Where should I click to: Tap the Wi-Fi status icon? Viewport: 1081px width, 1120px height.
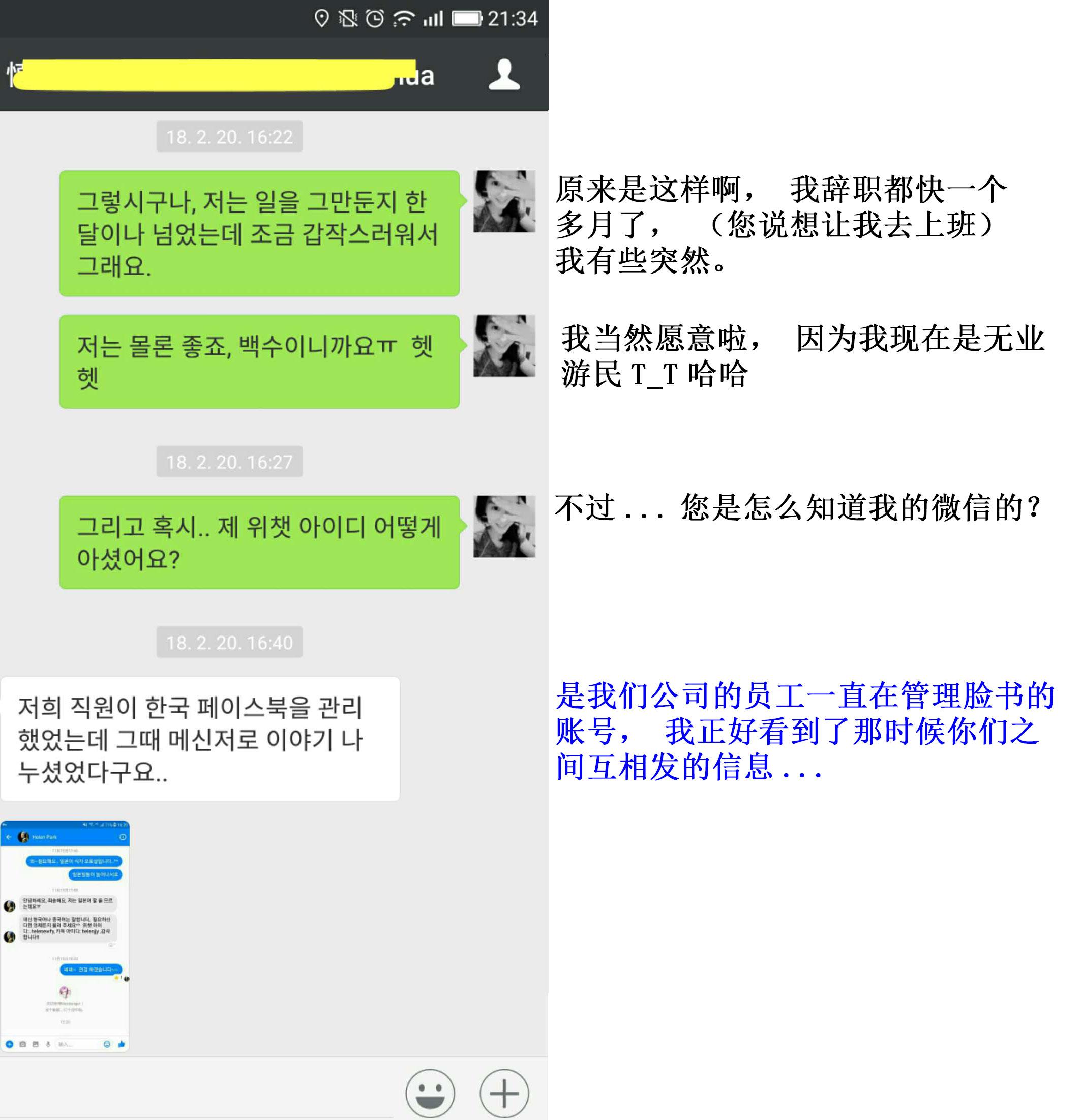pyautogui.click(x=404, y=19)
